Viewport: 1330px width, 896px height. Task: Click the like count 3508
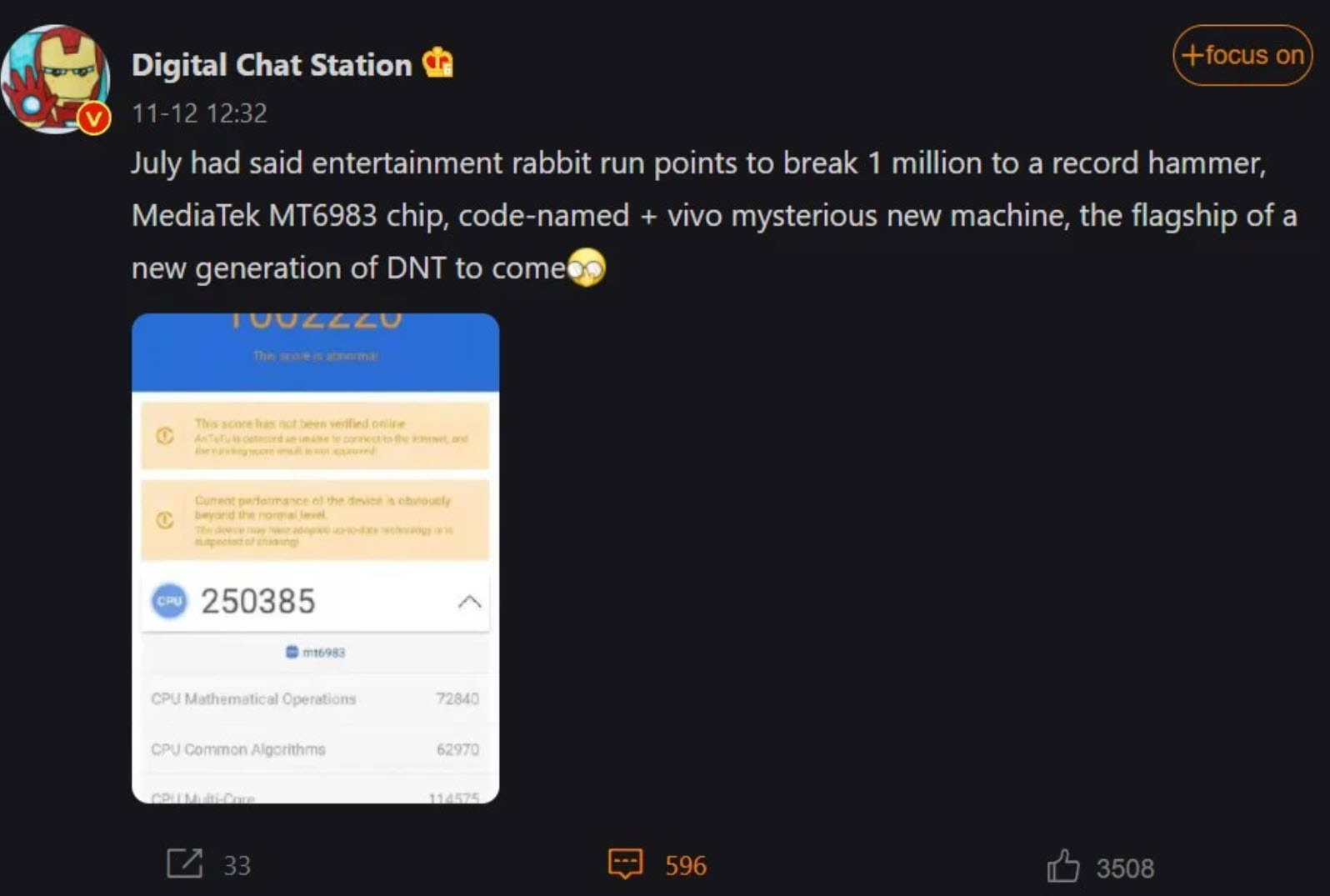point(1125,868)
